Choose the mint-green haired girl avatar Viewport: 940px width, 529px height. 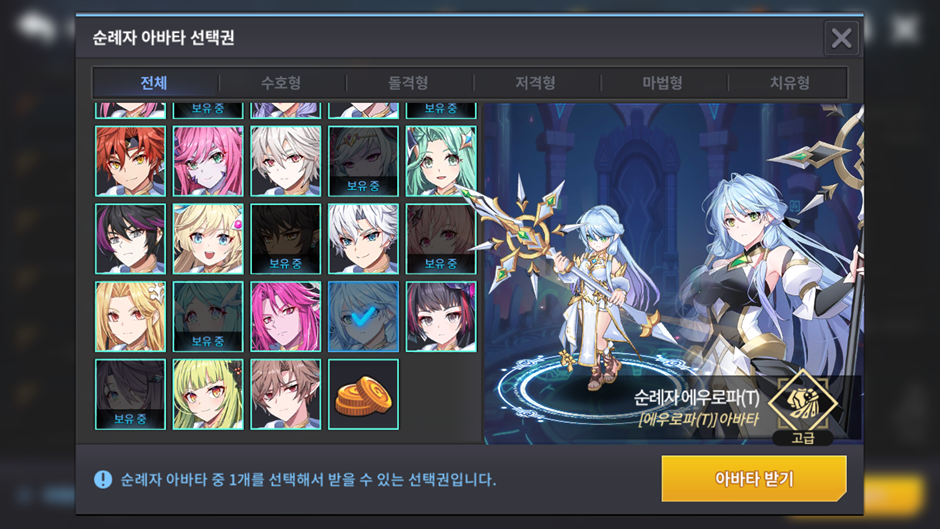pos(441,161)
